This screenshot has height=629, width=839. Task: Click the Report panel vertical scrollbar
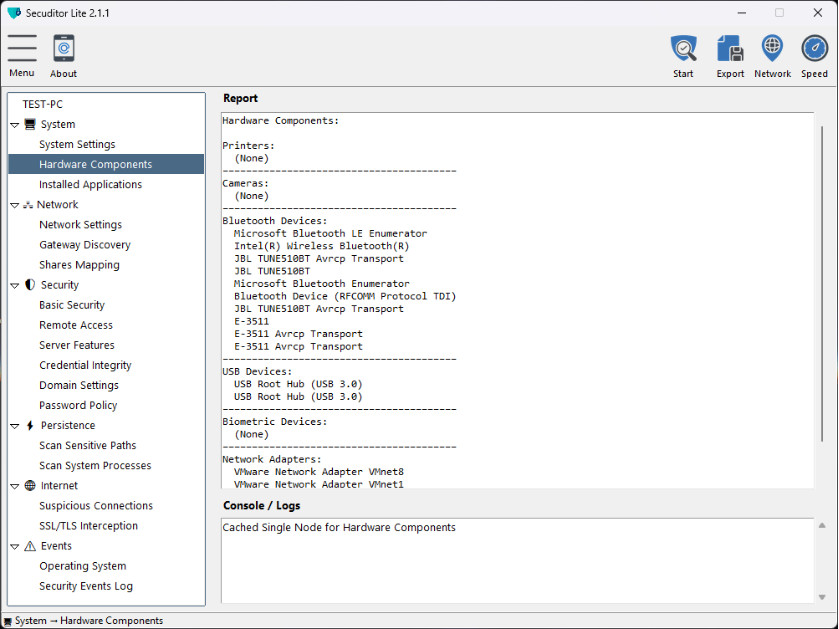point(822,285)
